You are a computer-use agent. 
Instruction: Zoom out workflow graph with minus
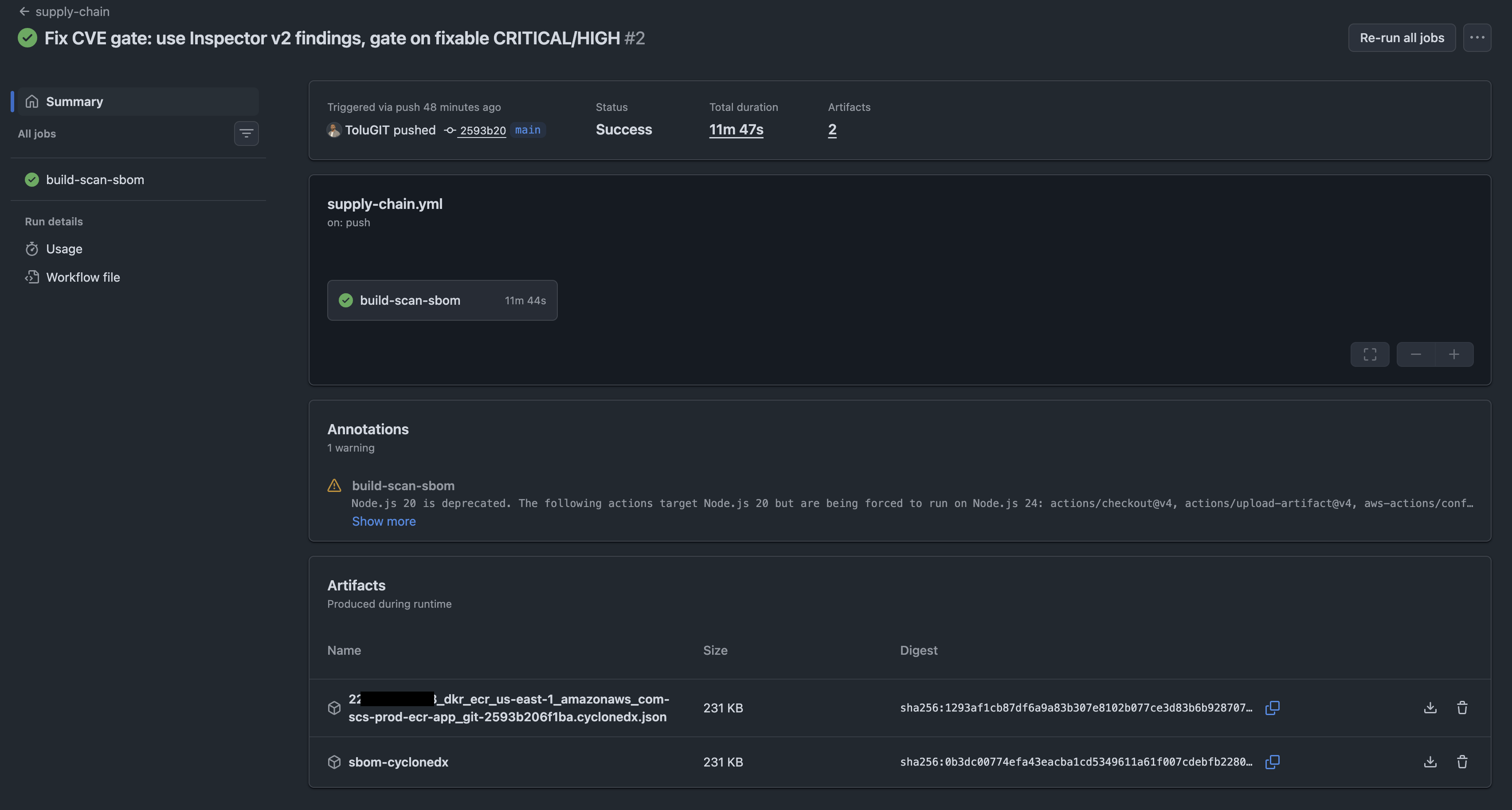coord(1416,354)
